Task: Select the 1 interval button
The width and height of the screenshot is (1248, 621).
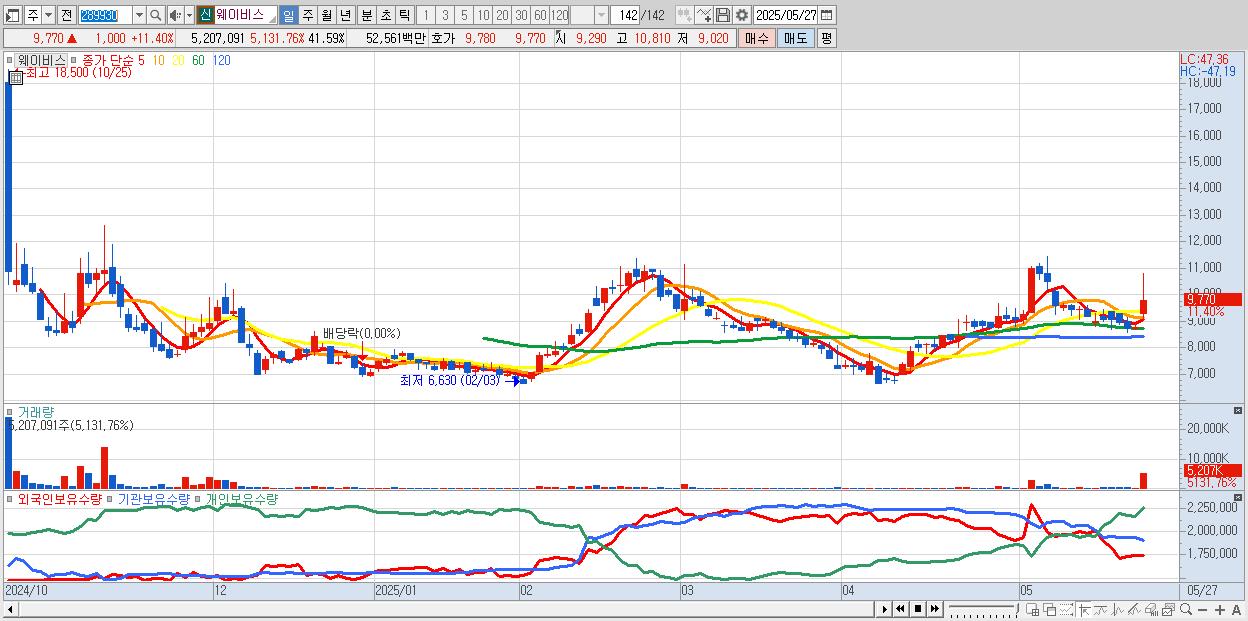Action: coord(426,15)
